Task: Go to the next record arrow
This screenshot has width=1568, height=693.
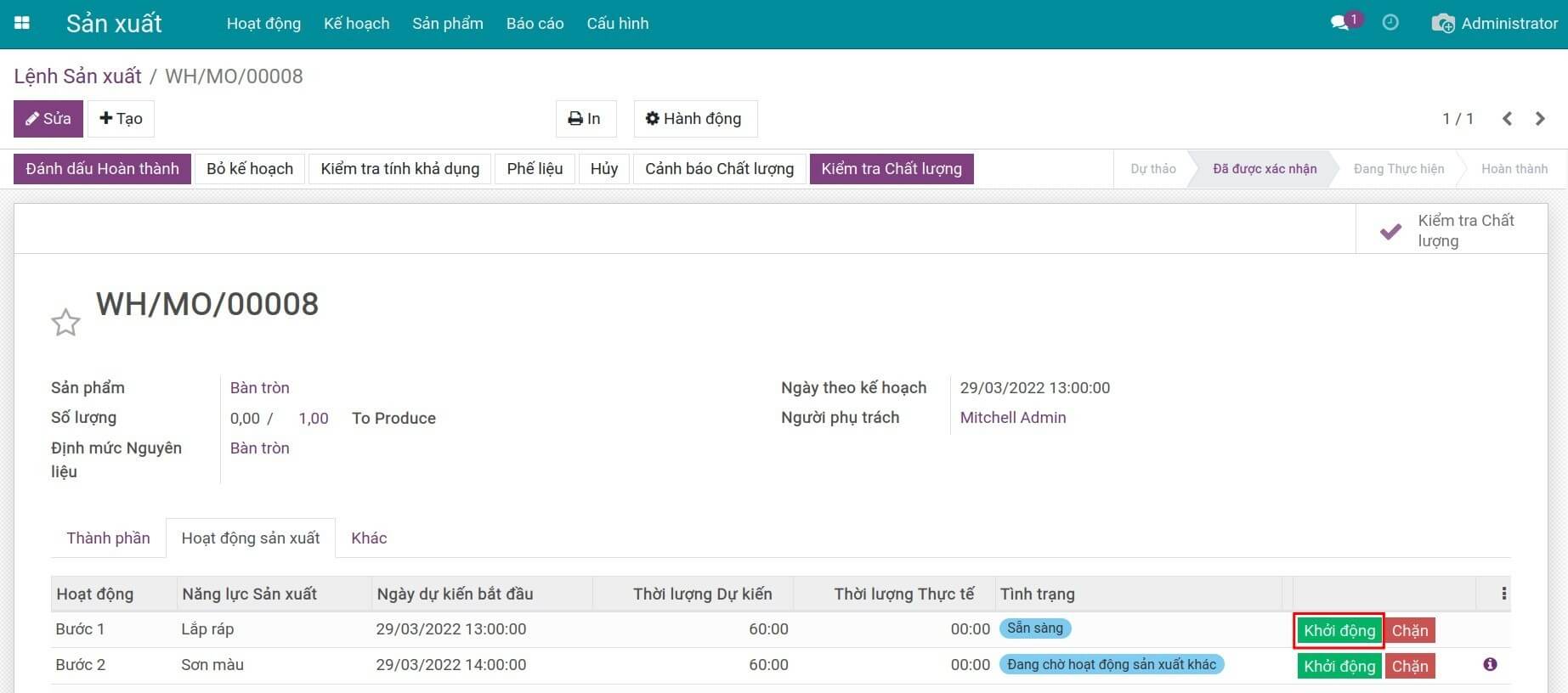Action: click(x=1540, y=119)
